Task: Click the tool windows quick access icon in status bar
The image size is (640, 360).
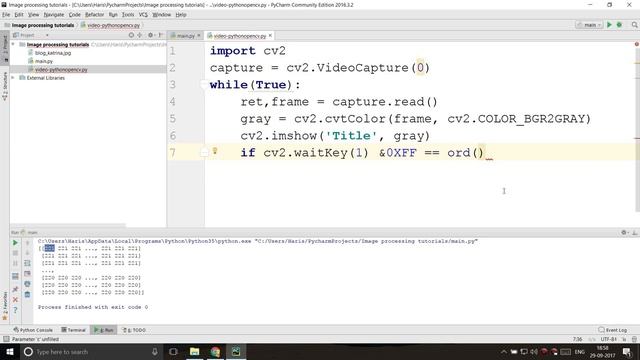Action: click(6, 339)
